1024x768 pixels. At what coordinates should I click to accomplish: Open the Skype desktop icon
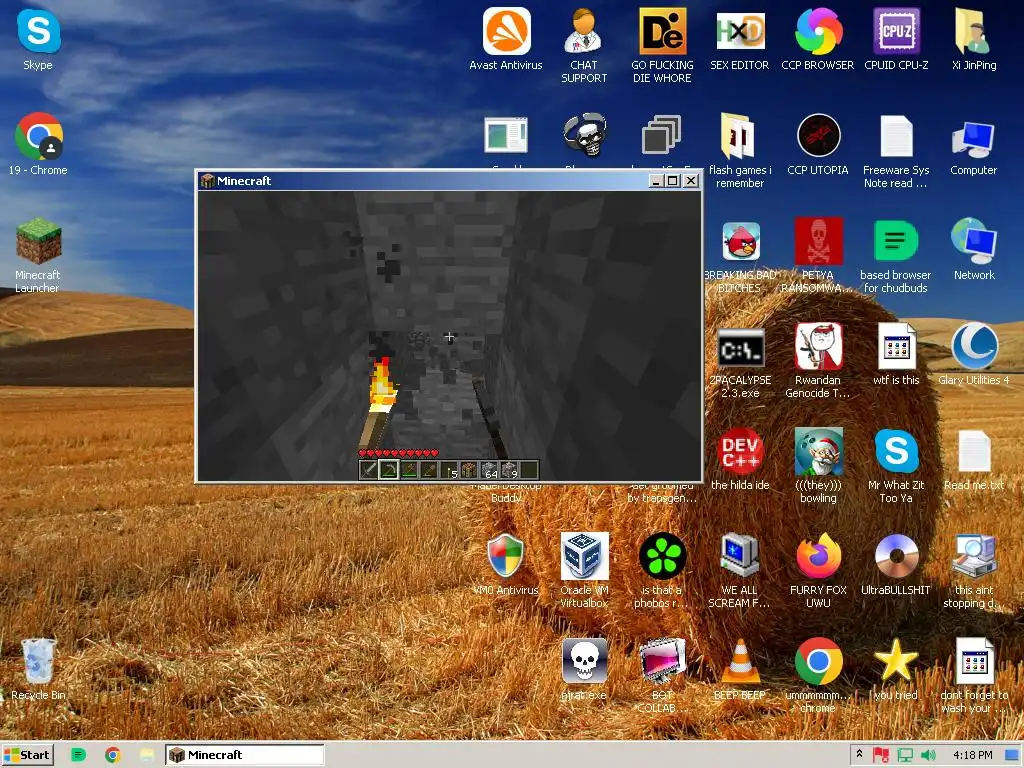pos(38,39)
